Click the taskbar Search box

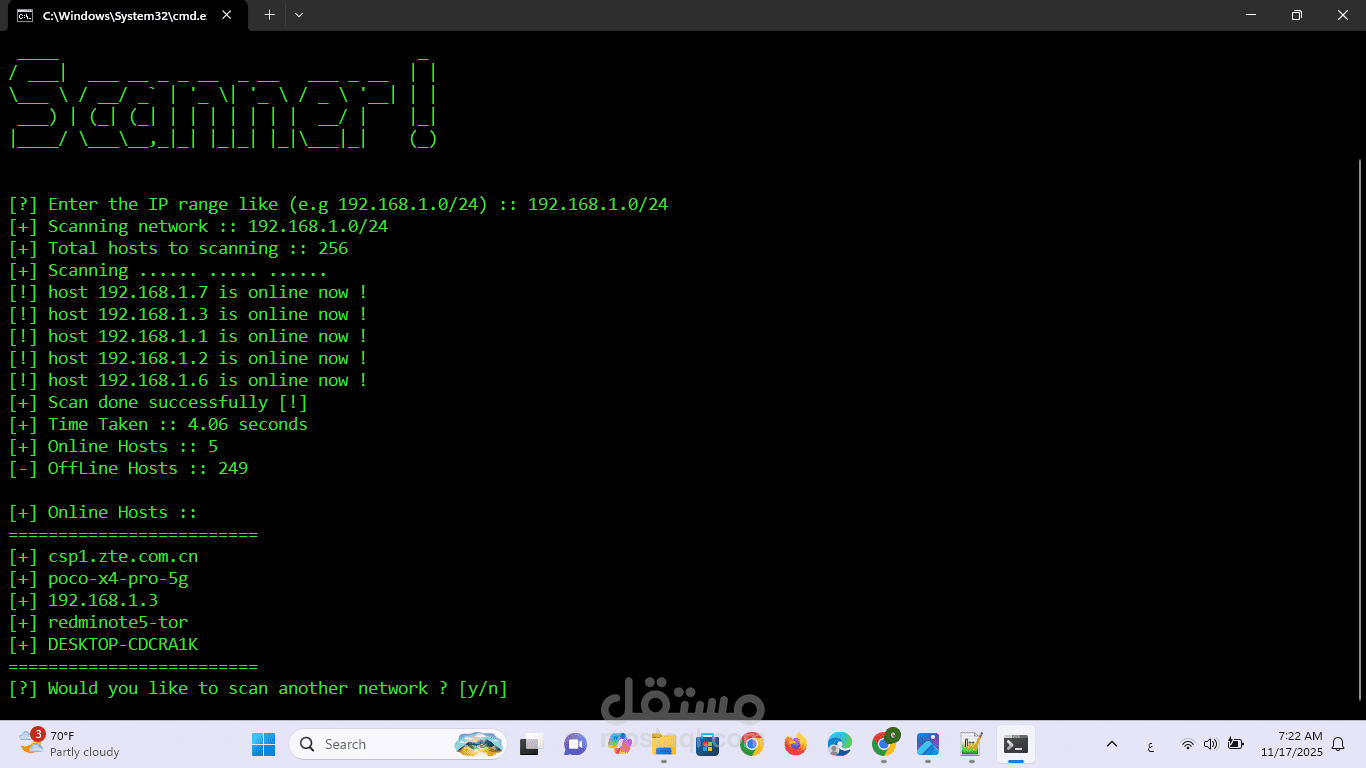398,744
